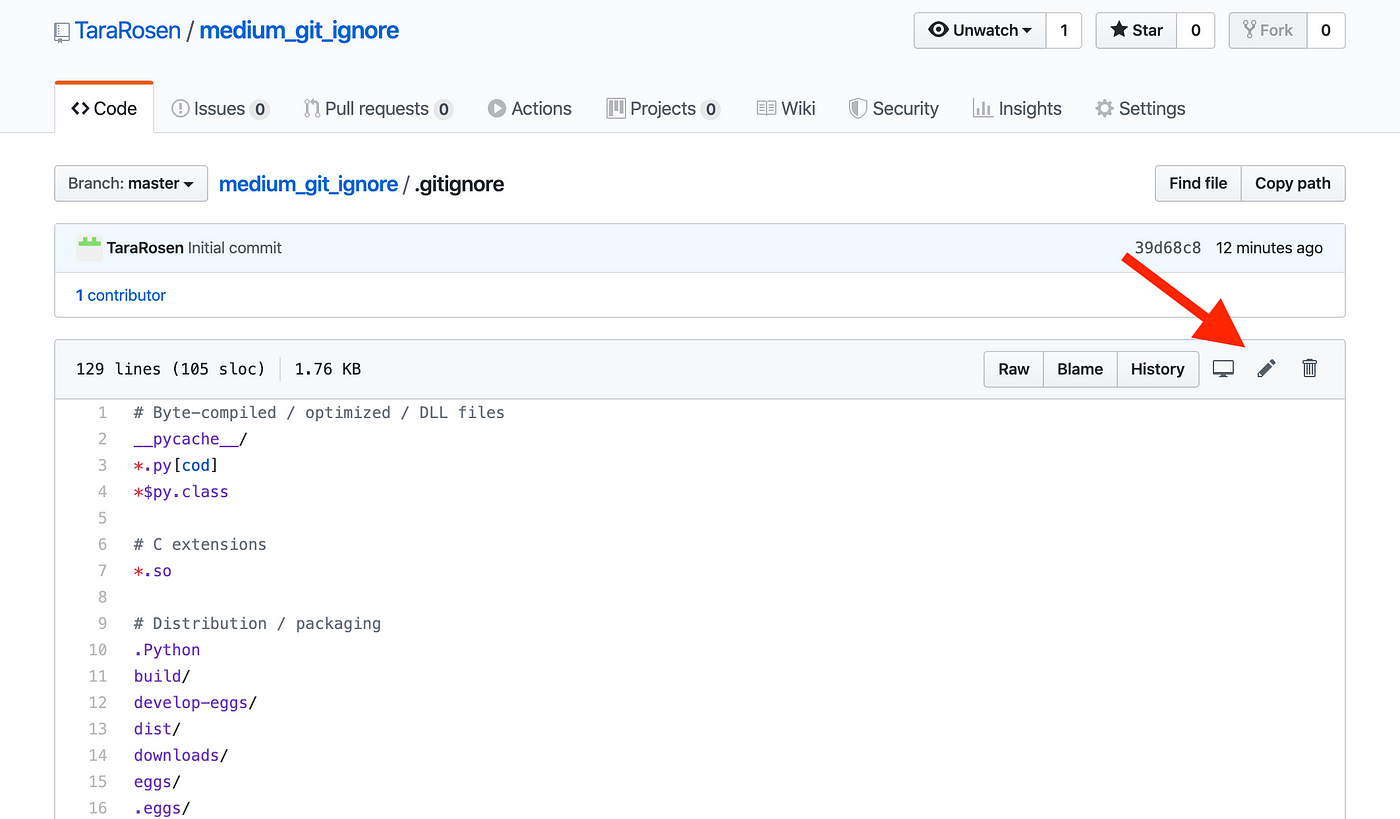Screen dimensions: 1400x819
Task: Open the Blame view
Action: click(x=1080, y=369)
